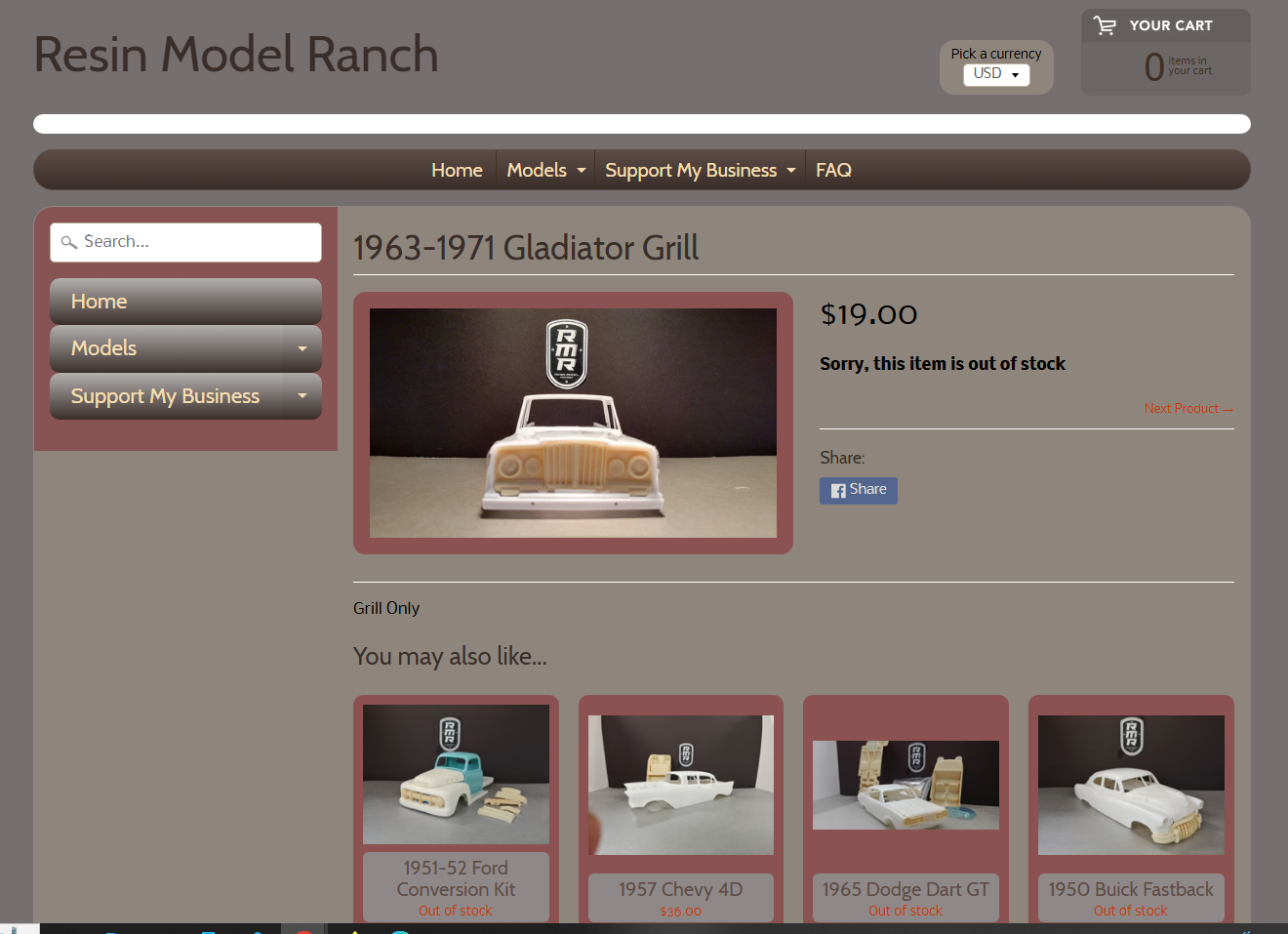Open the 1950 Buick Fastback thumbnail

tap(1131, 785)
